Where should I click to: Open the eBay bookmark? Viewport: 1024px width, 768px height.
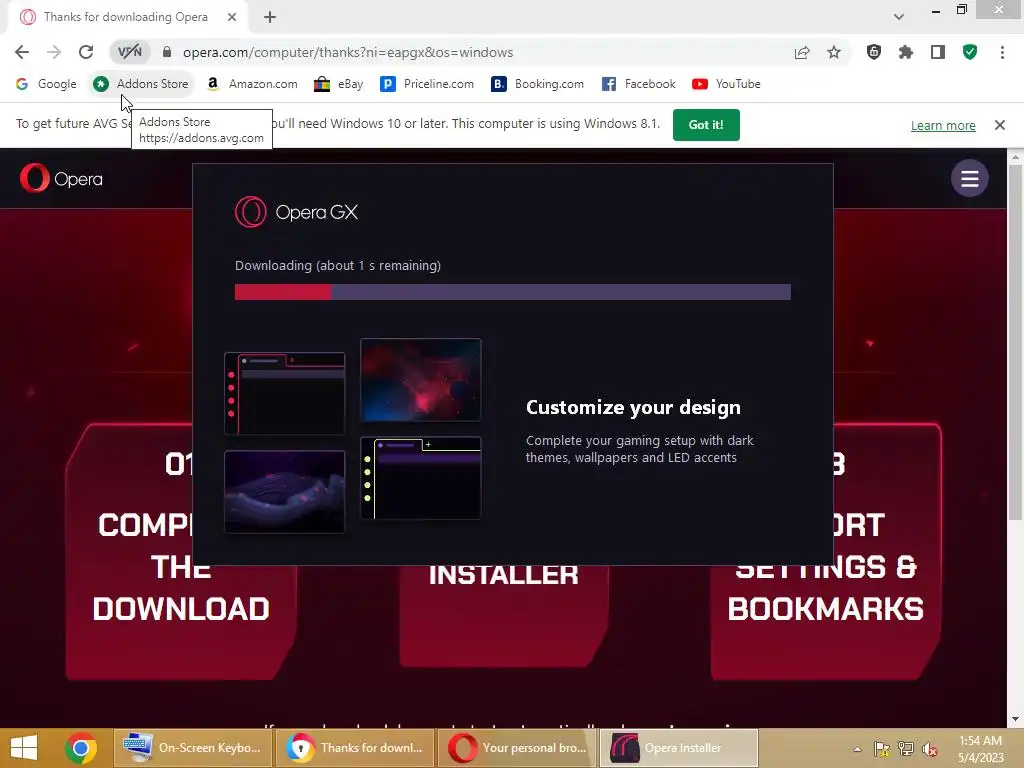tap(338, 84)
